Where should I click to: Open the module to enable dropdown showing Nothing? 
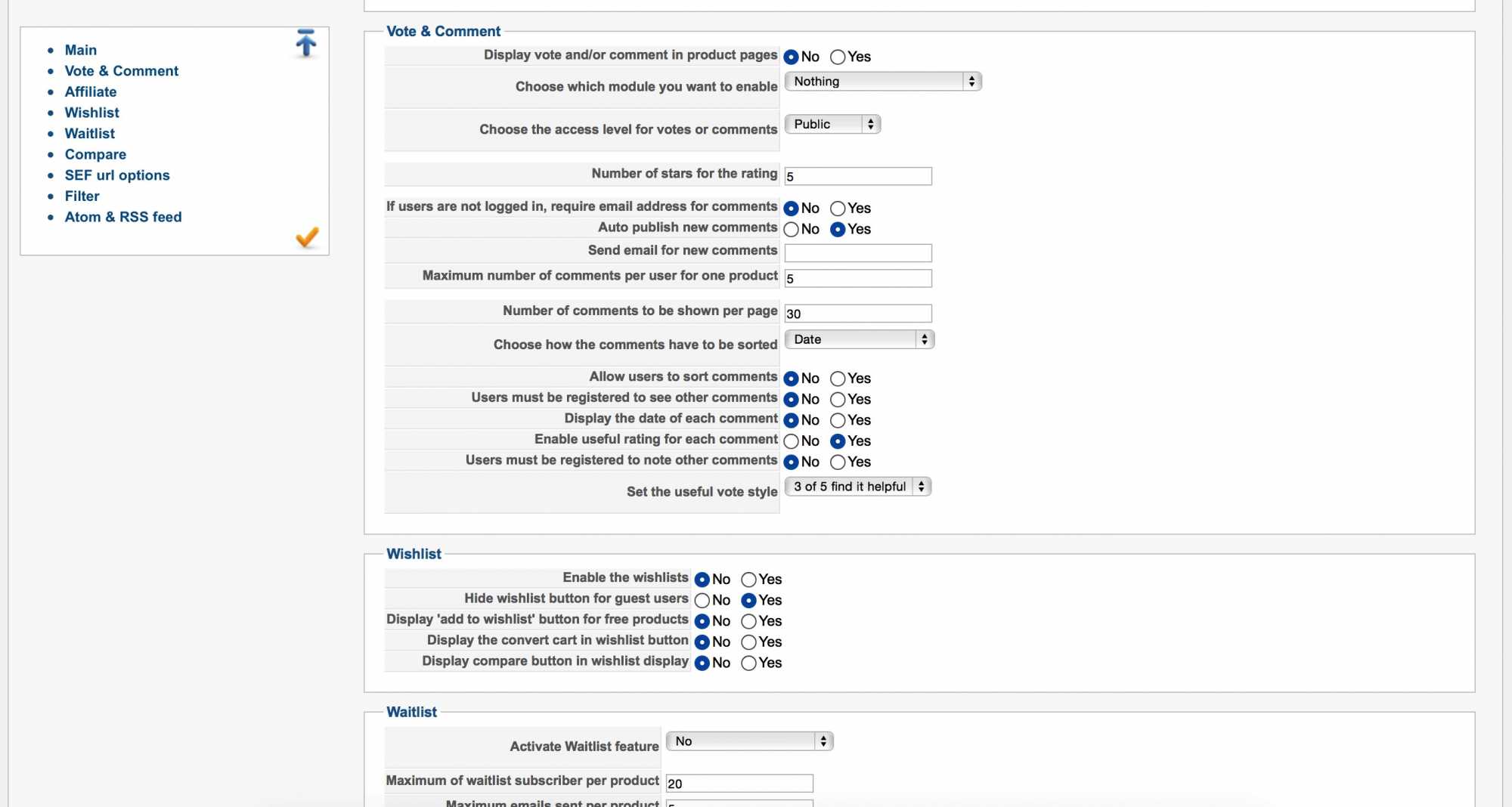coord(882,82)
